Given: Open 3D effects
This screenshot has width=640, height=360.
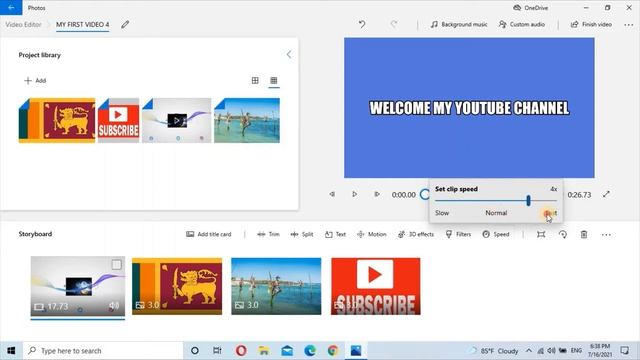Looking at the screenshot, I should [416, 234].
